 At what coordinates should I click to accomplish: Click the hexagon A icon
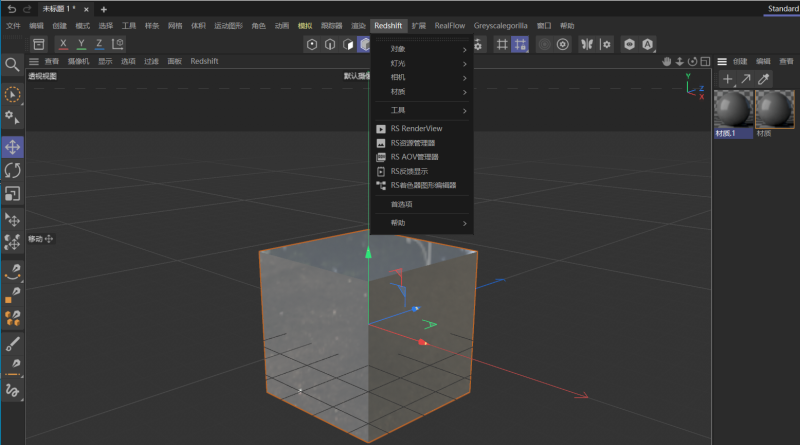click(647, 44)
